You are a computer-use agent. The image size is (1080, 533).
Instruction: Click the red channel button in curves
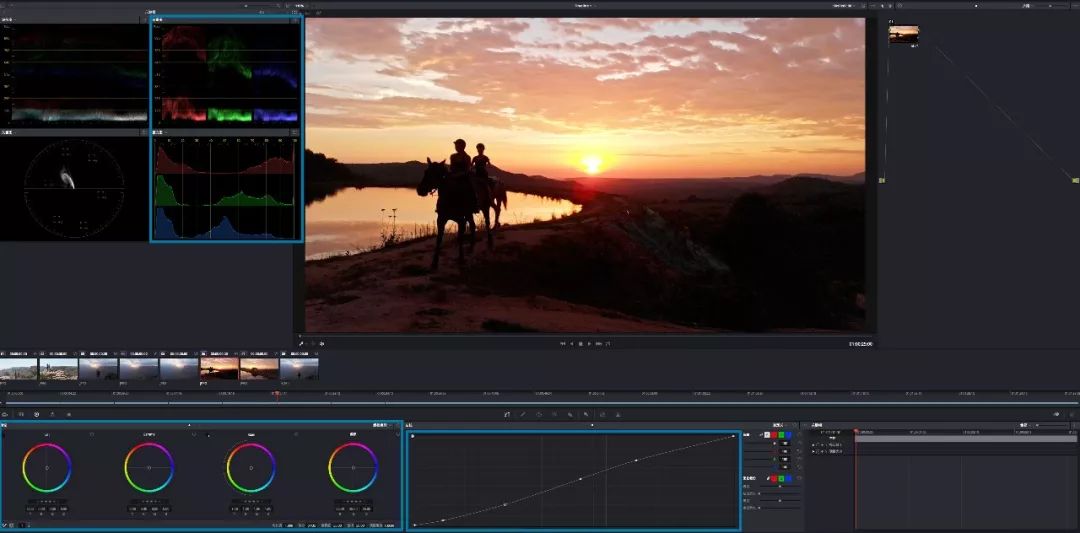772,435
